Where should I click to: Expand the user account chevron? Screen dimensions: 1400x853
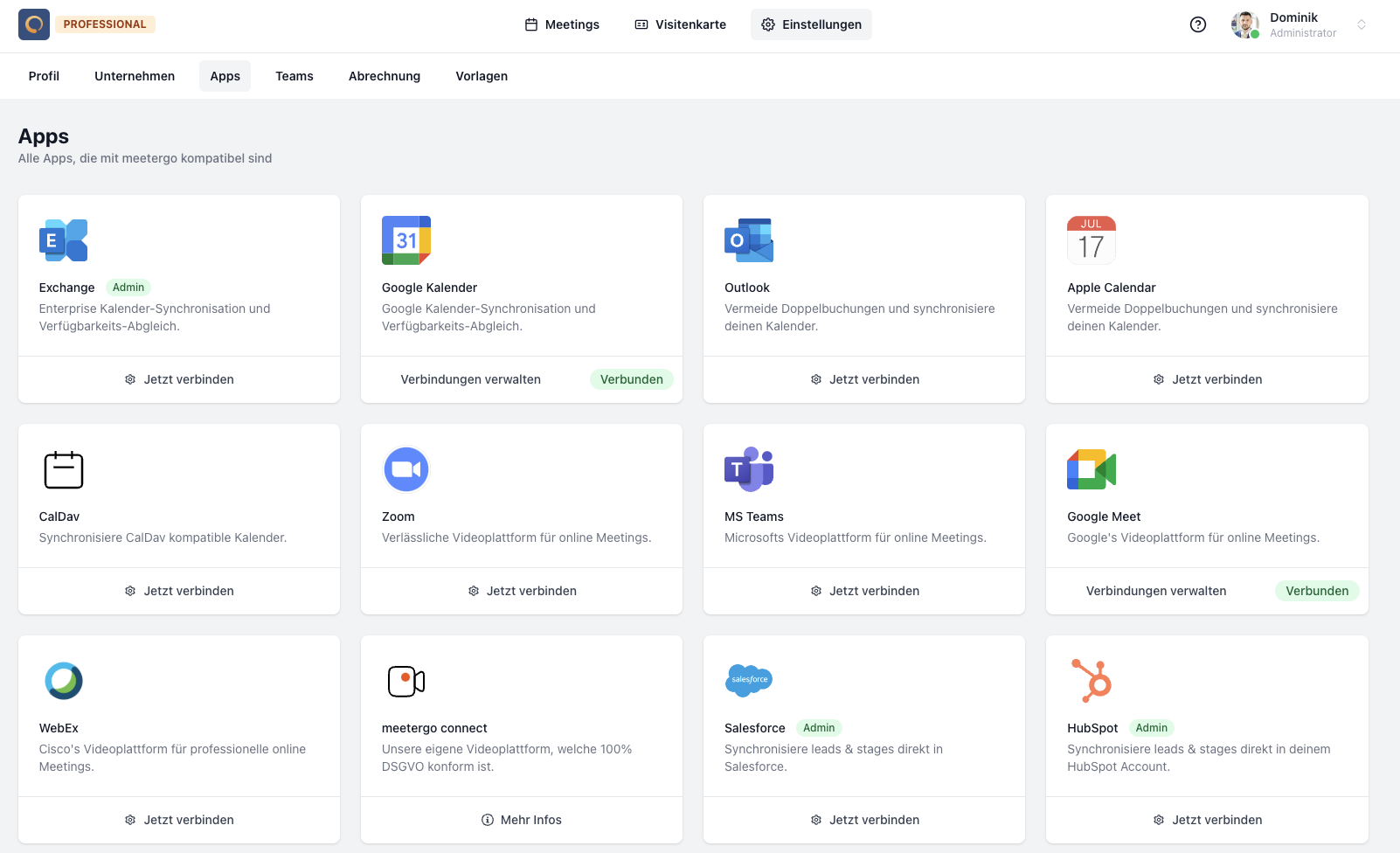coord(1361,24)
